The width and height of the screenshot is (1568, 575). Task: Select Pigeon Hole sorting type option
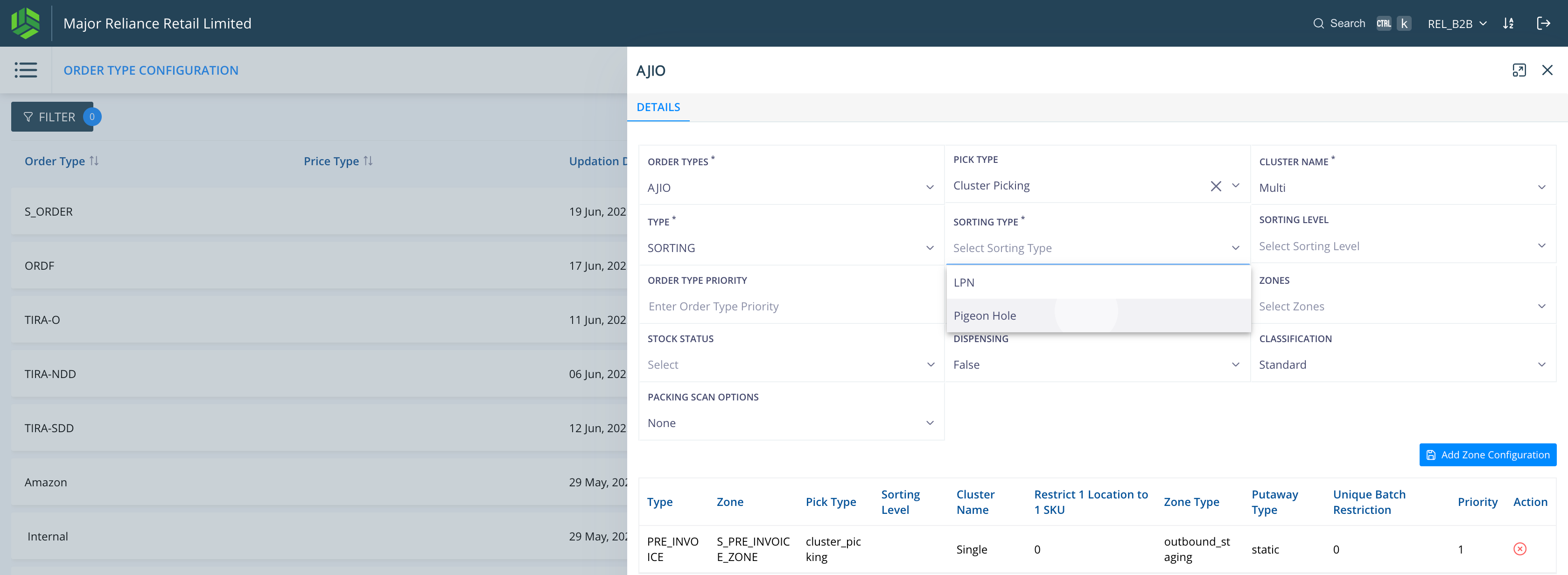pos(1098,315)
